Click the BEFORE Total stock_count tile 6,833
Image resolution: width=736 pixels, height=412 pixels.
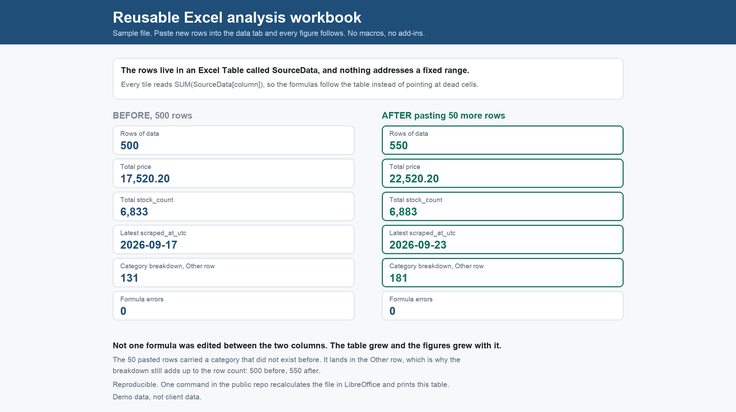coord(233,206)
